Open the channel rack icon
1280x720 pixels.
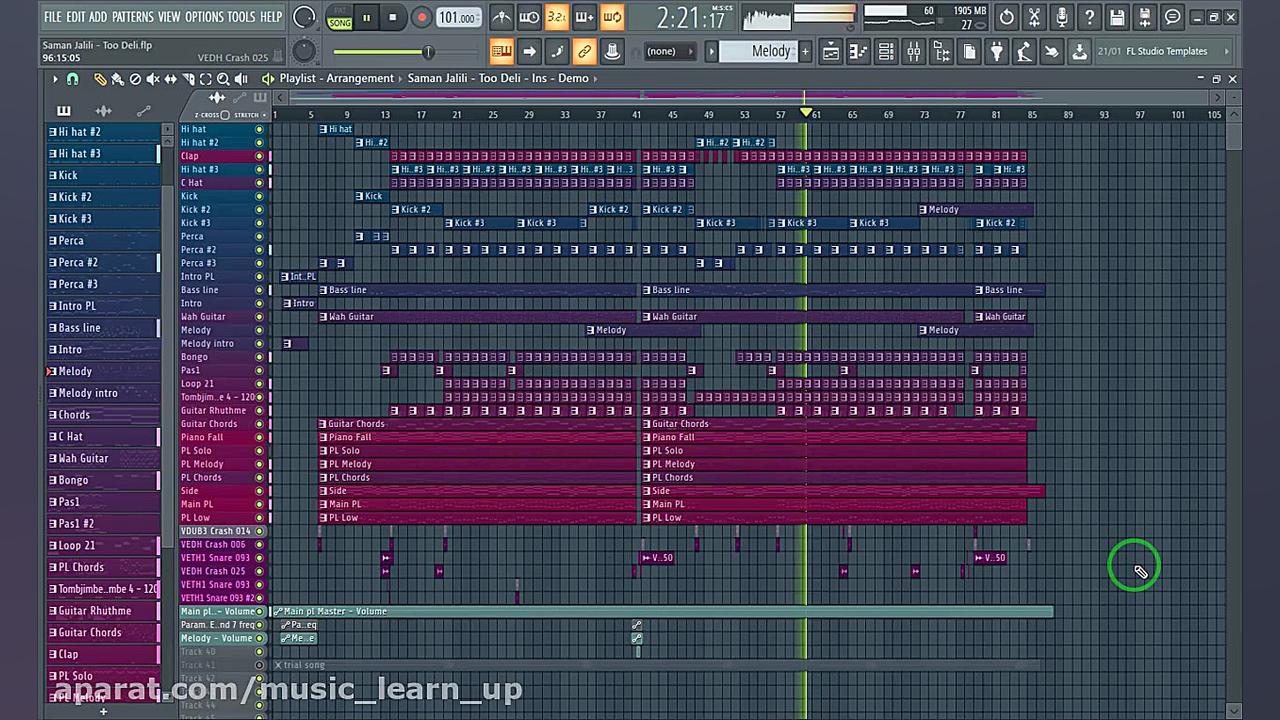886,51
